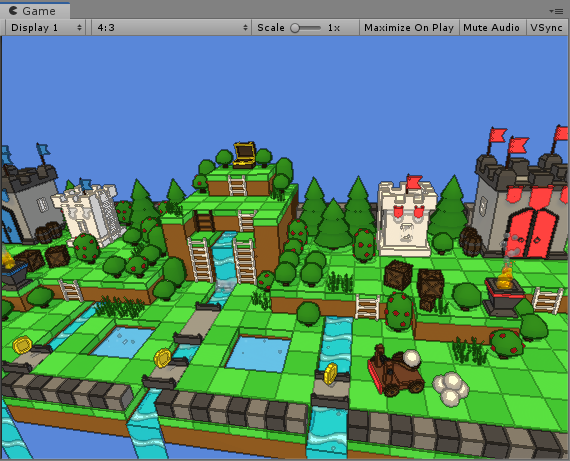
Task: Click the Unity logo icon on the Game tab
Action: [x=13, y=11]
